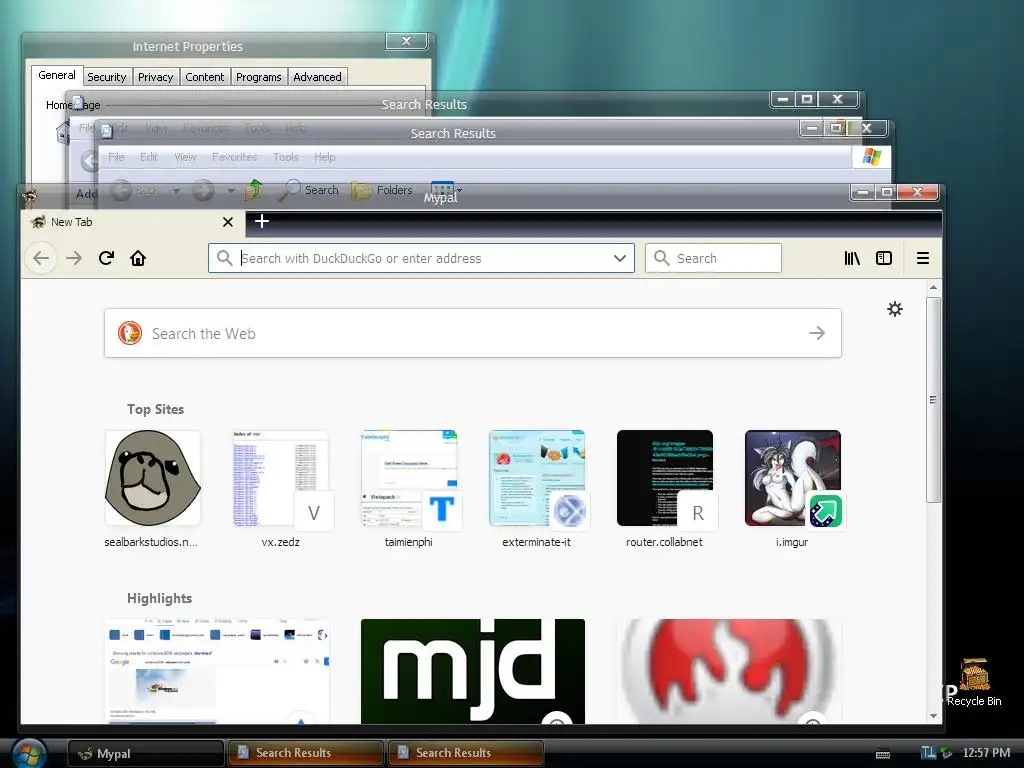Open the Windows Start orb
Image resolution: width=1024 pixels, height=768 pixels.
point(28,754)
